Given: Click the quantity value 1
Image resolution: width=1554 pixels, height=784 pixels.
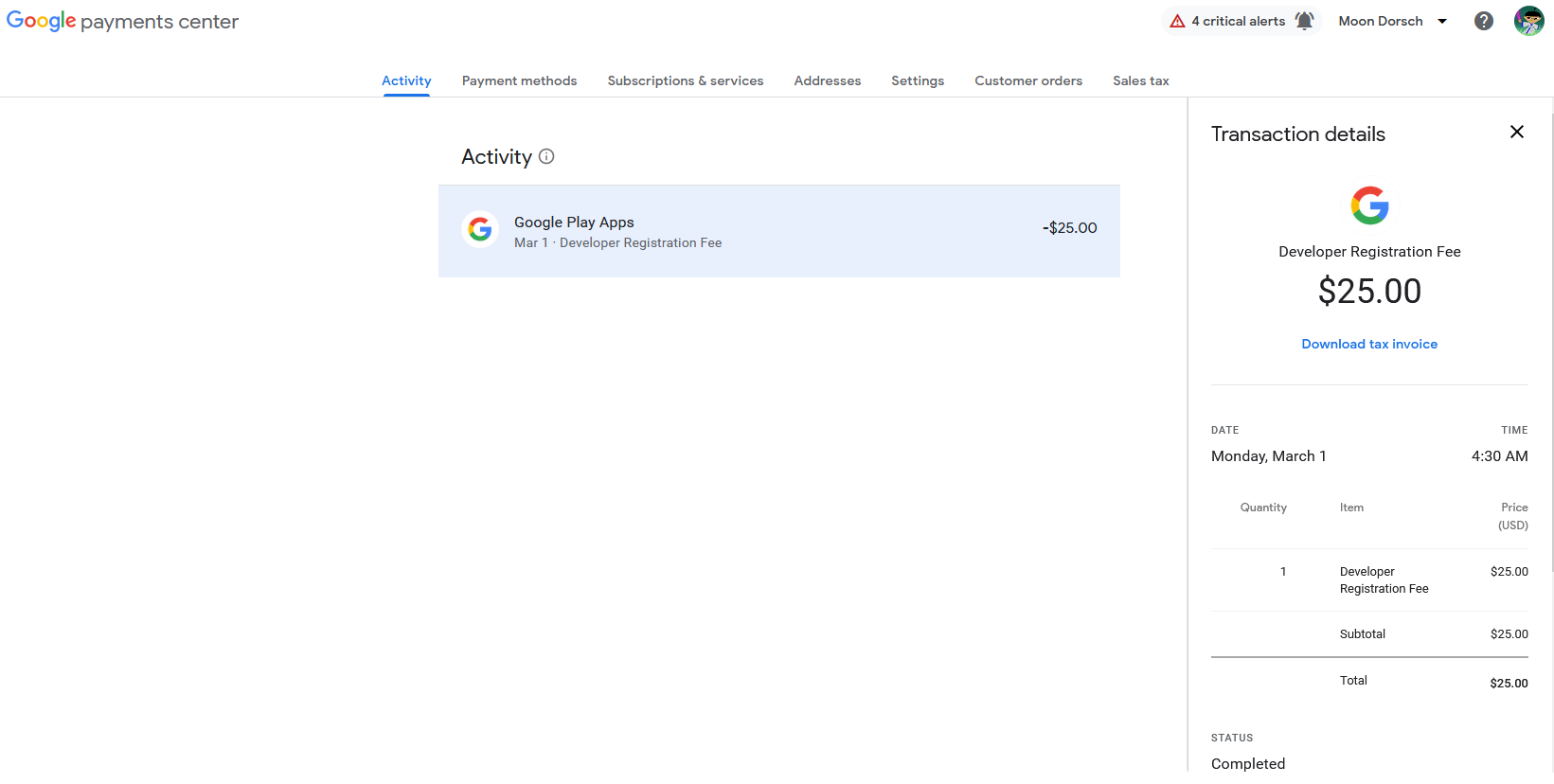Looking at the screenshot, I should point(1283,572).
